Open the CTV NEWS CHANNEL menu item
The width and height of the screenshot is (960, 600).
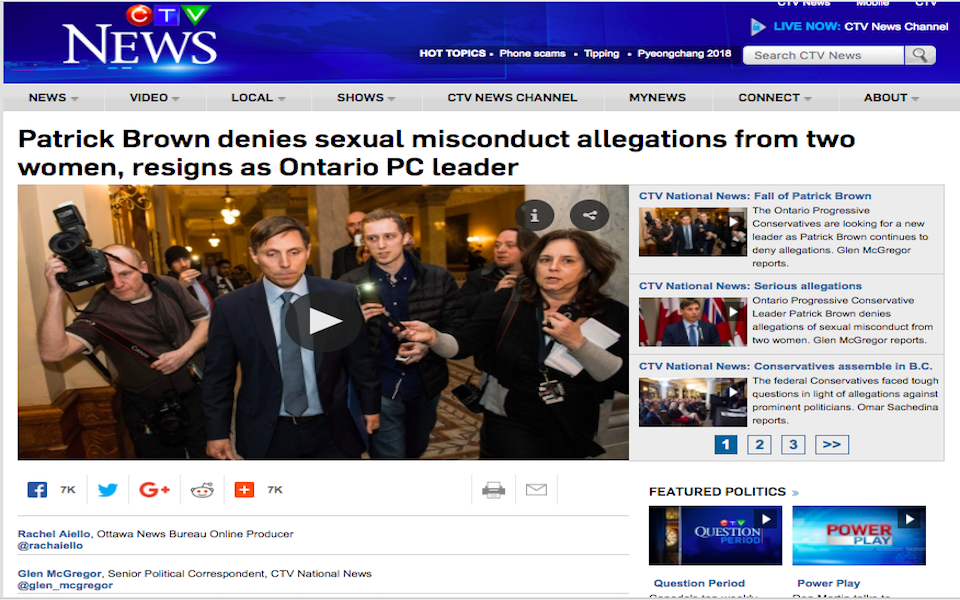coord(512,98)
